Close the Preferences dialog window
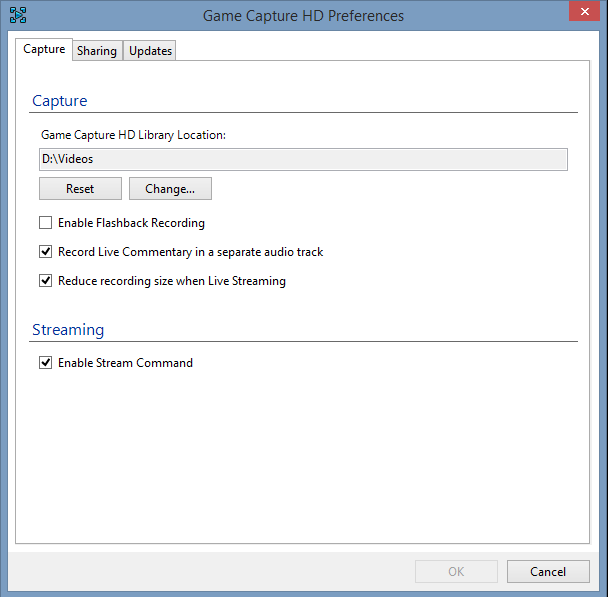608x597 pixels. [x=584, y=11]
